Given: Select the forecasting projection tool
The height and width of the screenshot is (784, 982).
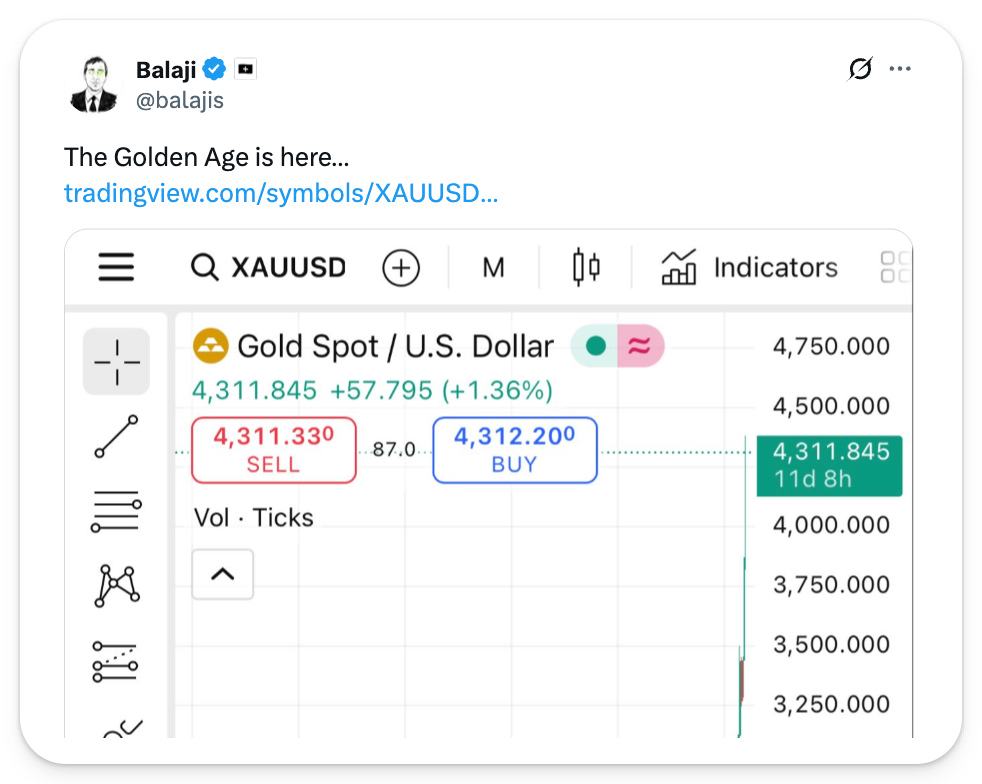Looking at the screenshot, I should [116, 661].
